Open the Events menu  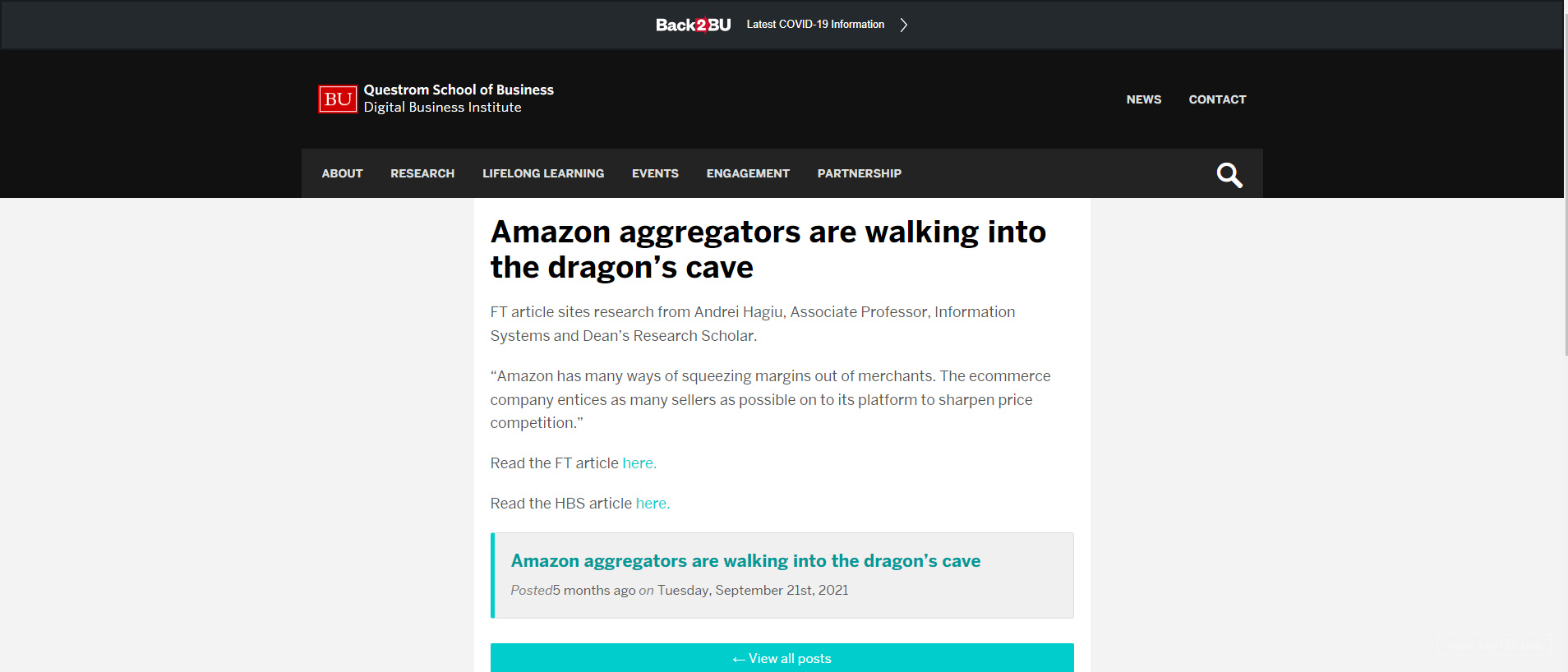click(655, 173)
